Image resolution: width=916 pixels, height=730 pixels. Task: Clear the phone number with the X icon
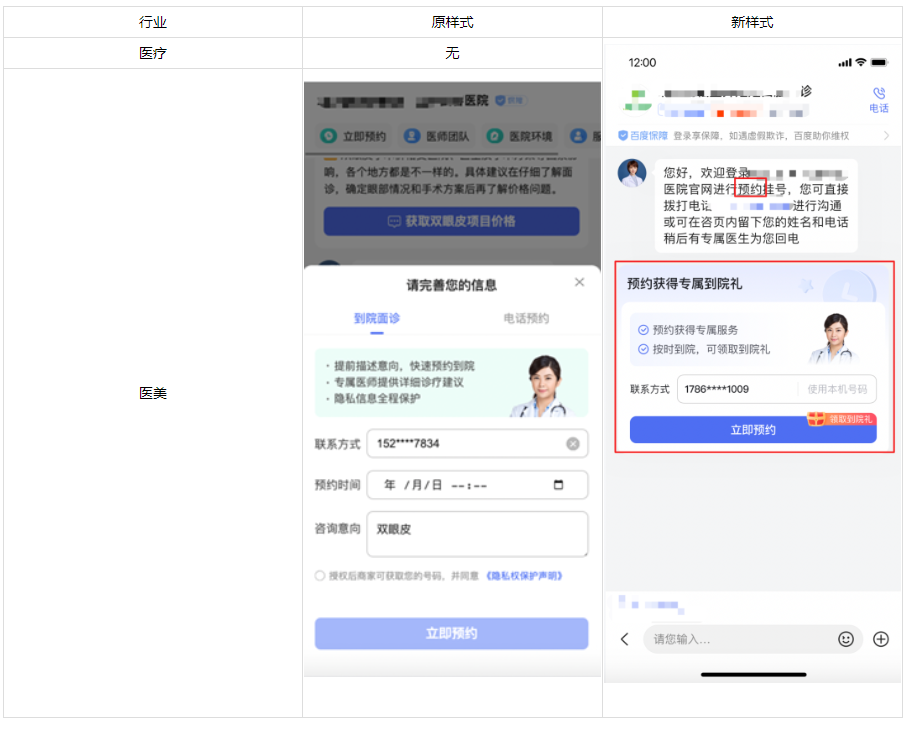pyautogui.click(x=573, y=444)
